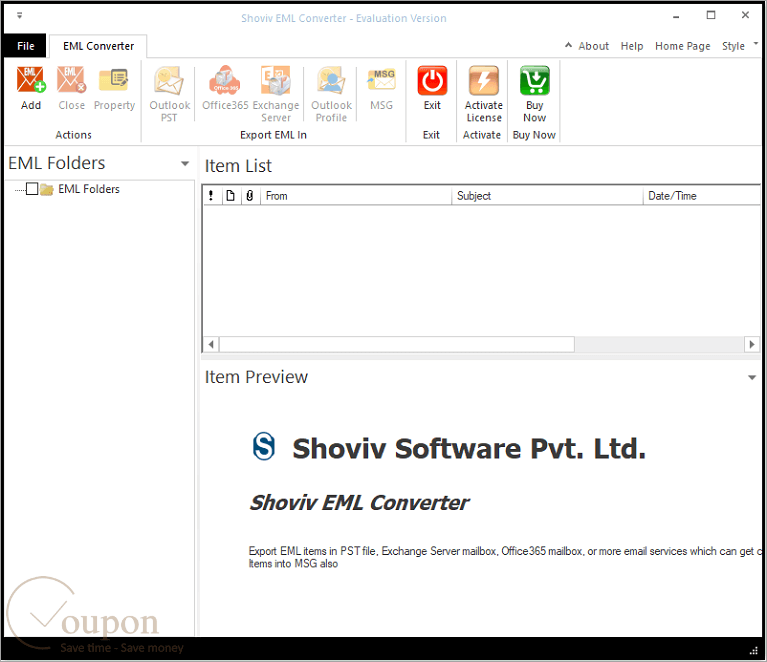The height and width of the screenshot is (662, 767).
Task: Minimize the Shoviv EML Converter window
Action: tap(676, 16)
